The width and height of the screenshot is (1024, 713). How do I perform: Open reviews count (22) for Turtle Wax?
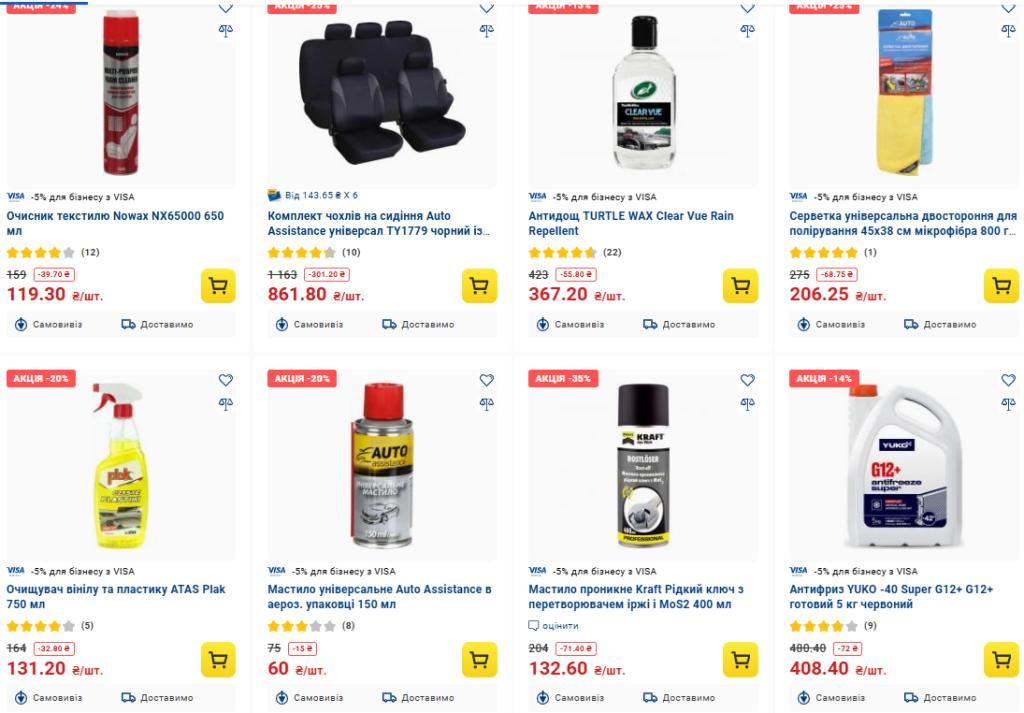[613, 252]
